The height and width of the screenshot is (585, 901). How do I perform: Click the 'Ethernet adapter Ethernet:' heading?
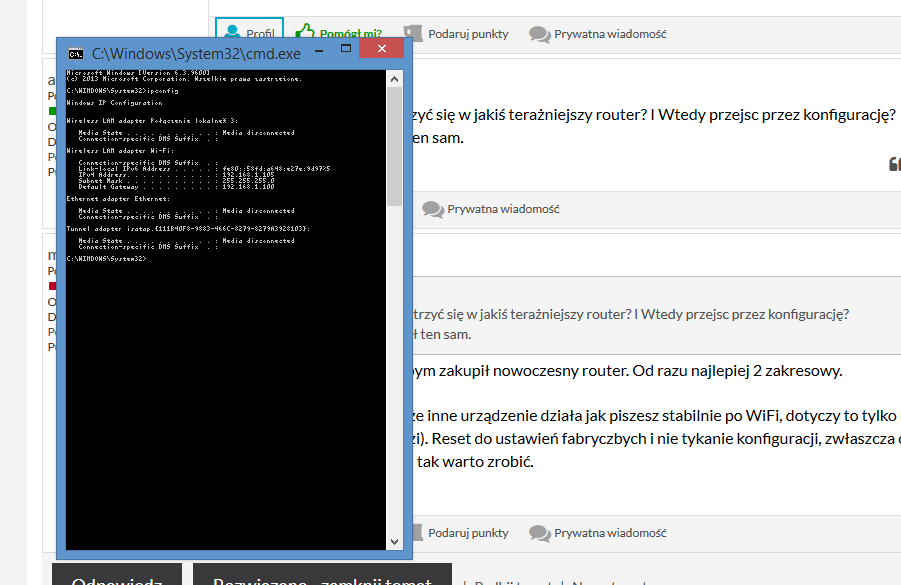click(x=118, y=199)
